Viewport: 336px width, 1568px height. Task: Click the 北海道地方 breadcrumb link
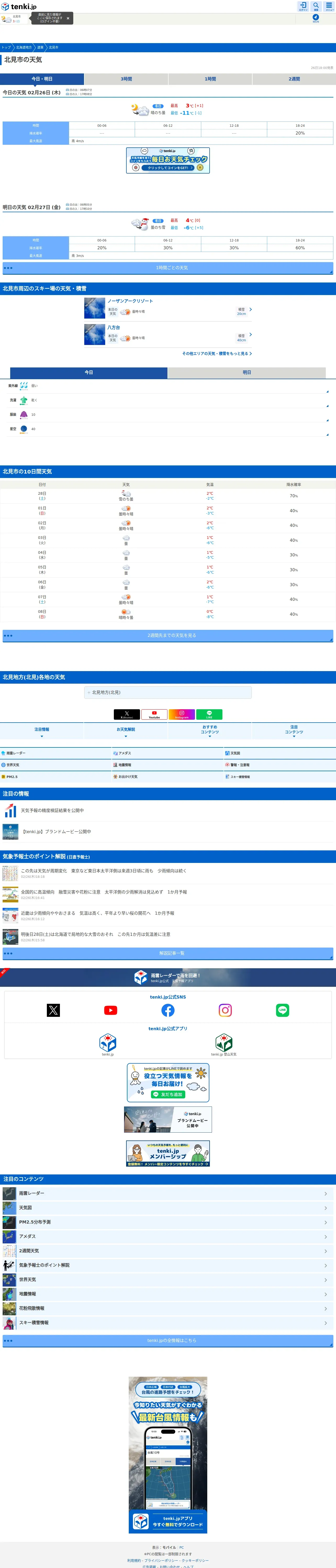[x=24, y=48]
